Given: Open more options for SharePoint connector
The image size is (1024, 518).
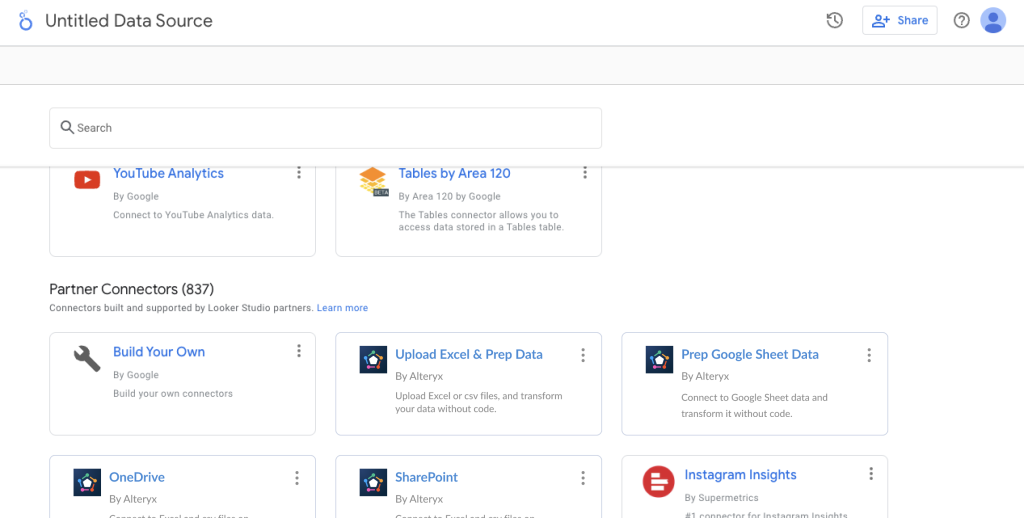Looking at the screenshot, I should click(583, 478).
